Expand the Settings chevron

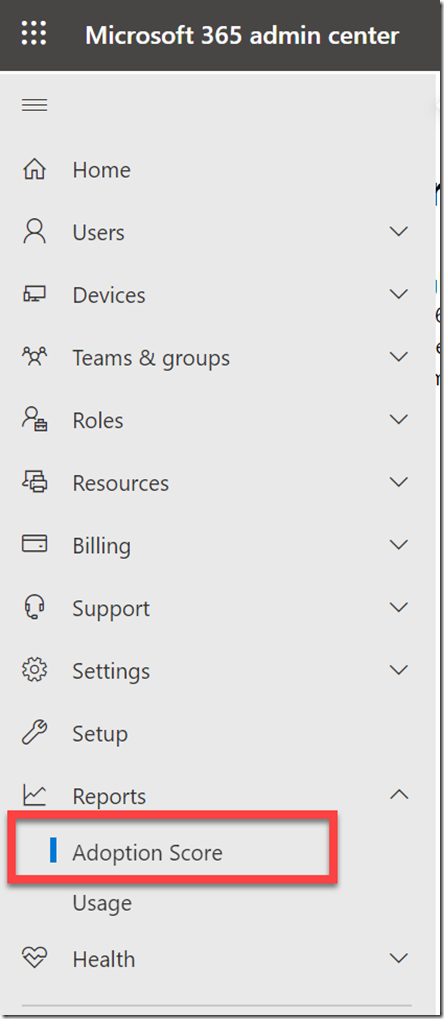(398, 669)
